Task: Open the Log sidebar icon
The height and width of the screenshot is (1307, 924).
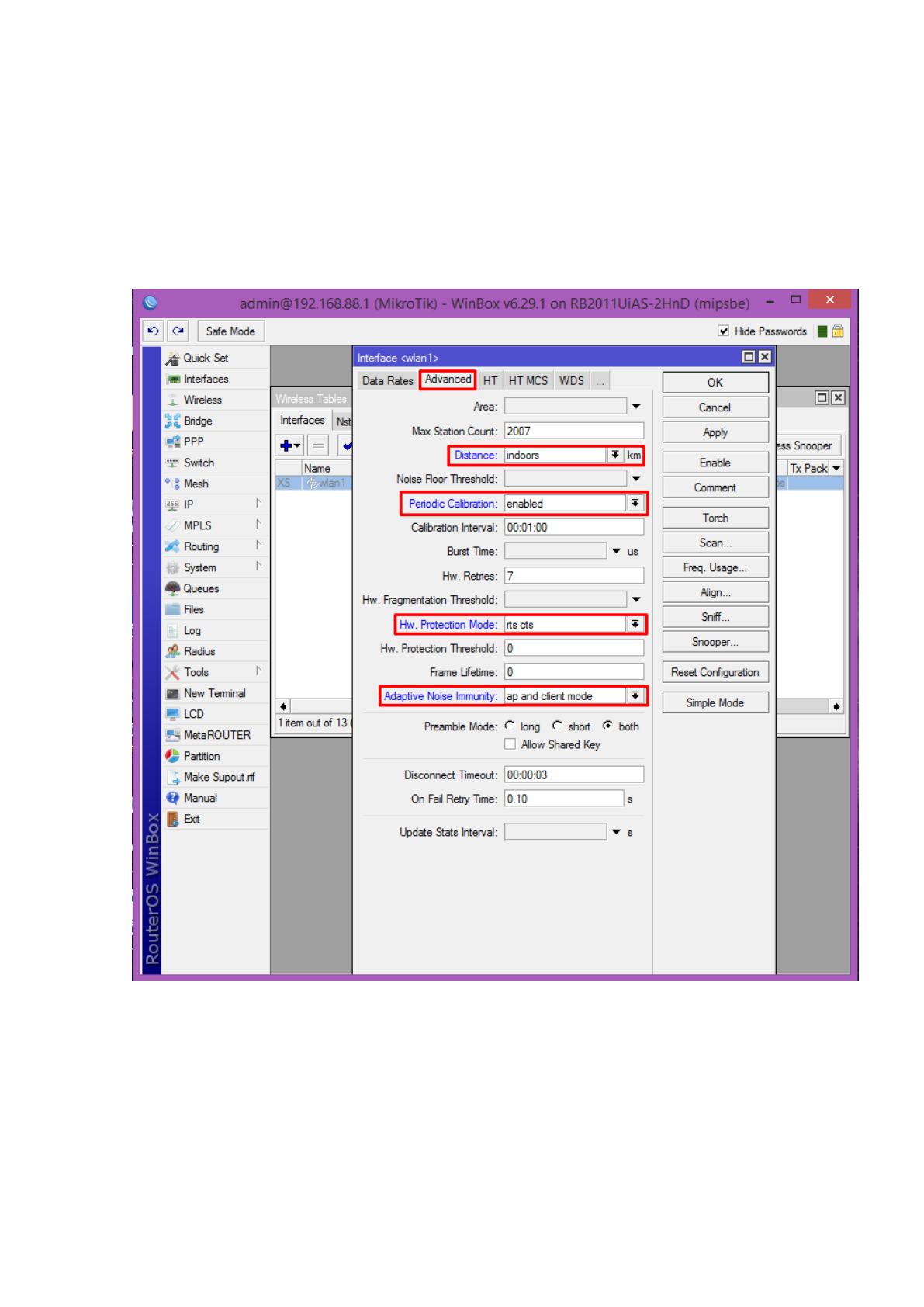Action: point(172,631)
